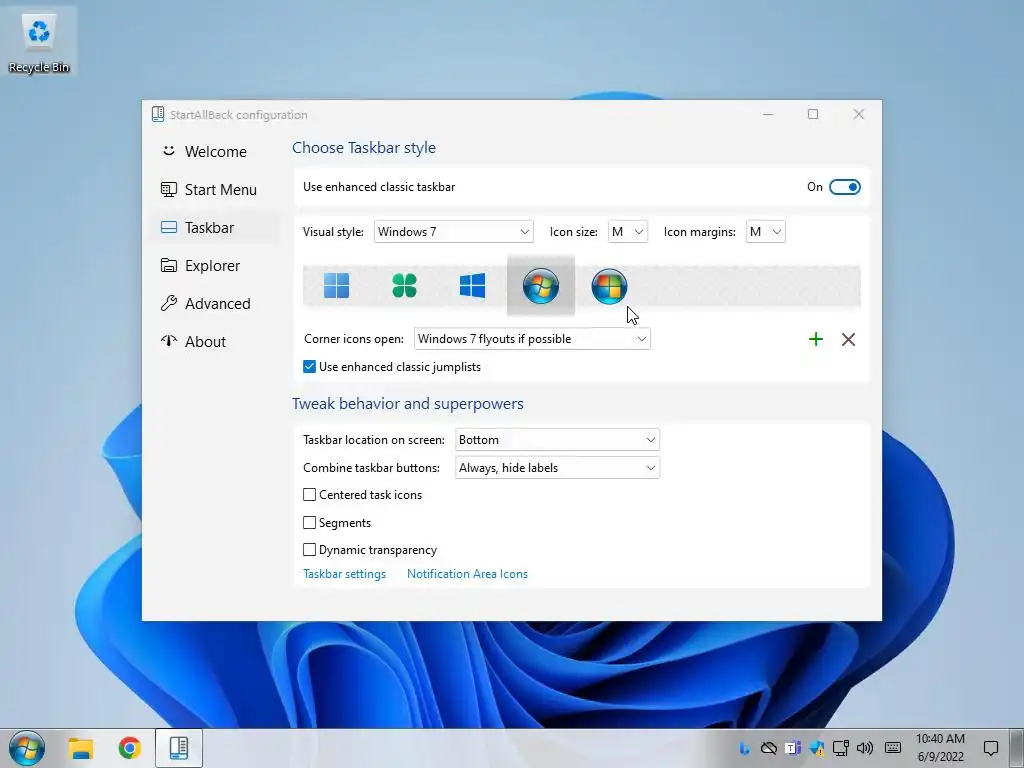Expand the Icon size dropdown
The height and width of the screenshot is (768, 1024).
pos(628,232)
